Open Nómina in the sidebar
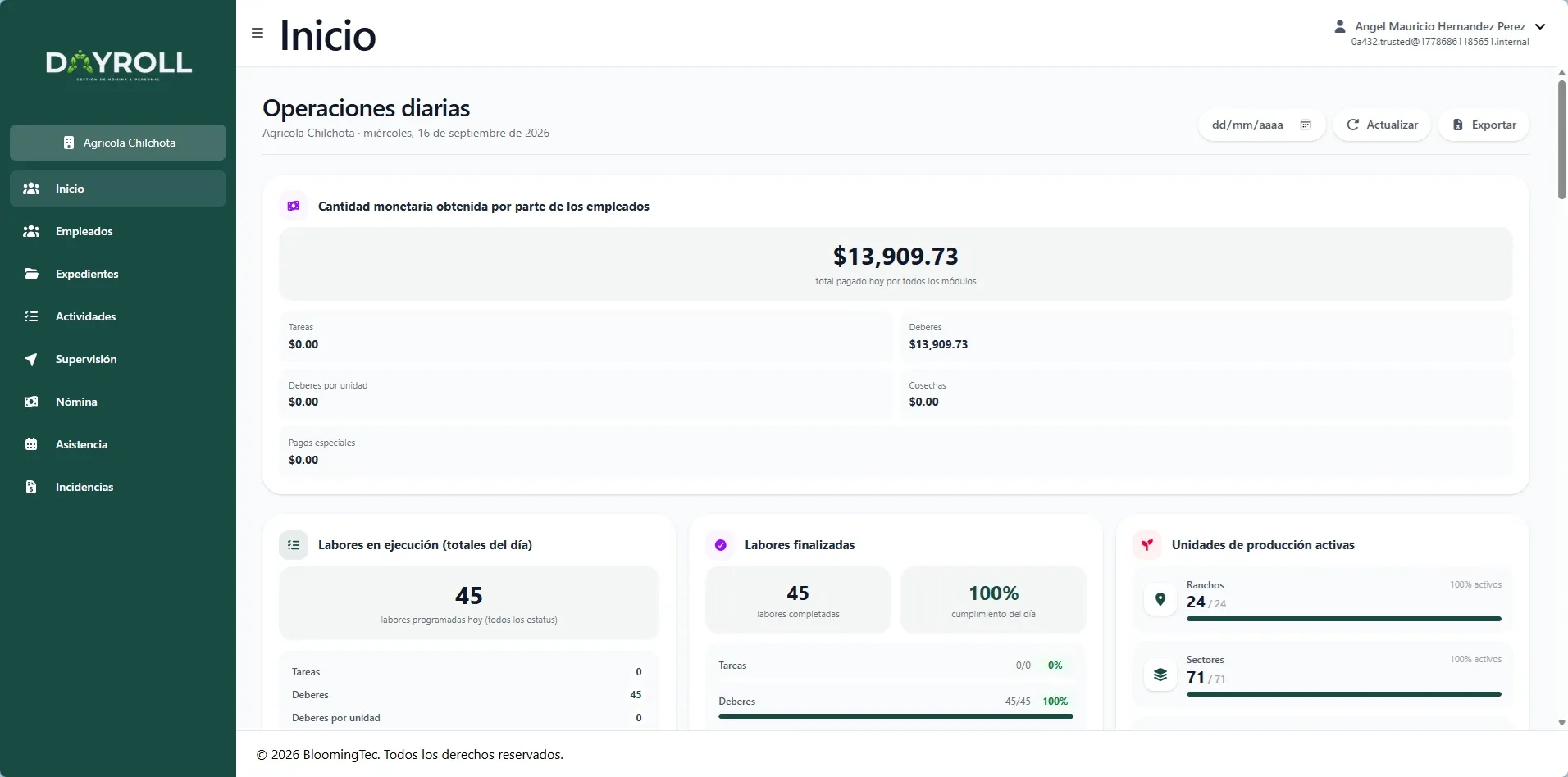Image resolution: width=1568 pixels, height=777 pixels. (118, 402)
